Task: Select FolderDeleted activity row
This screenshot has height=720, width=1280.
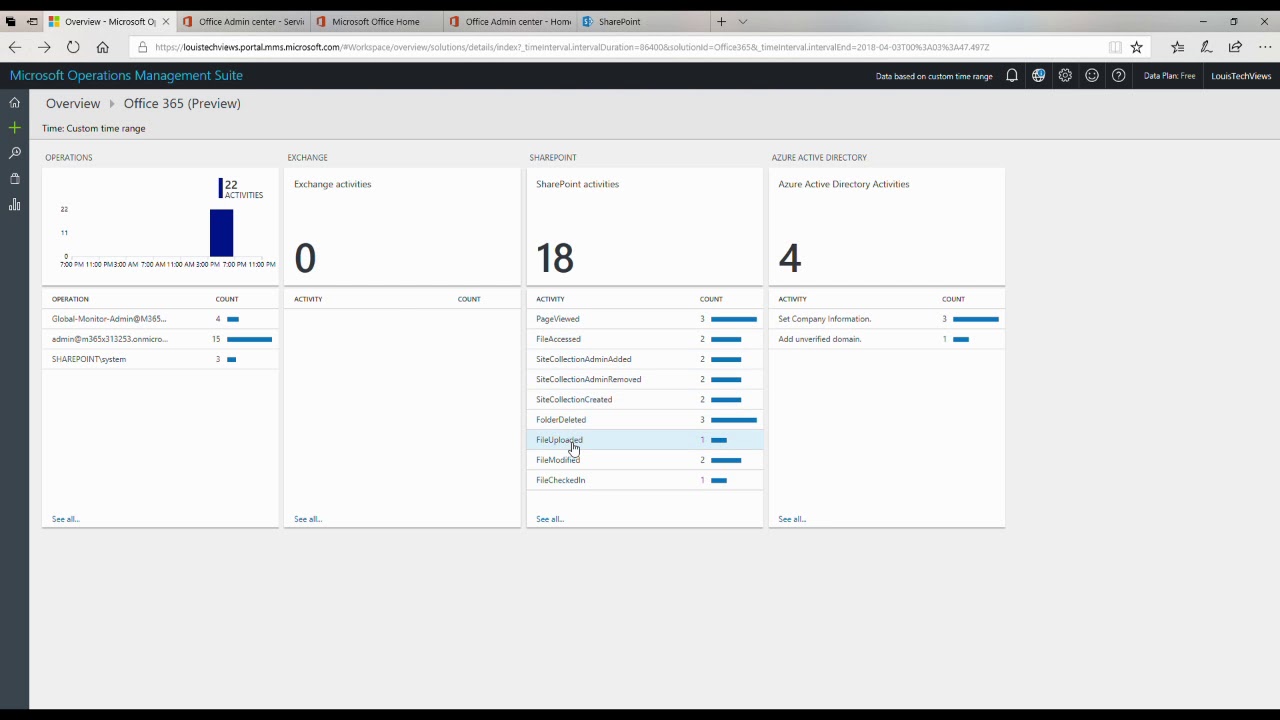Action: click(645, 420)
